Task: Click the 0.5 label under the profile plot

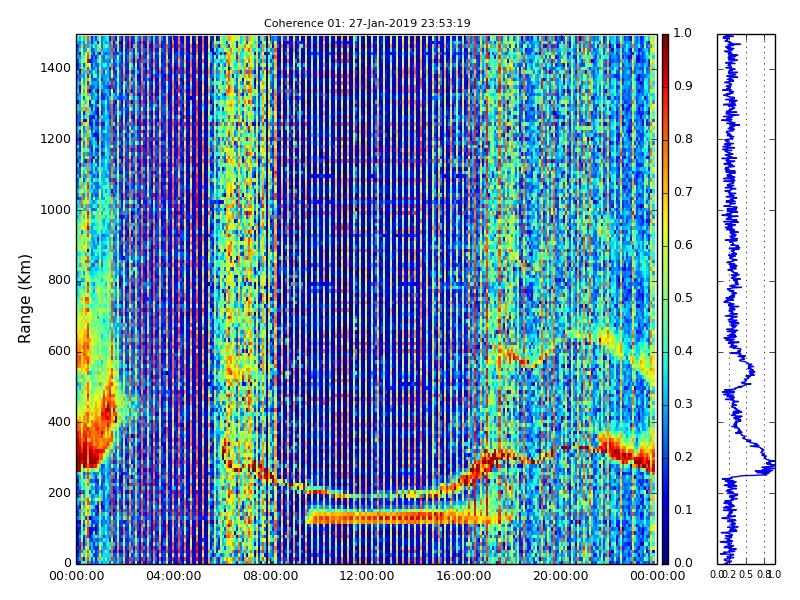Action: pyautogui.click(x=746, y=574)
